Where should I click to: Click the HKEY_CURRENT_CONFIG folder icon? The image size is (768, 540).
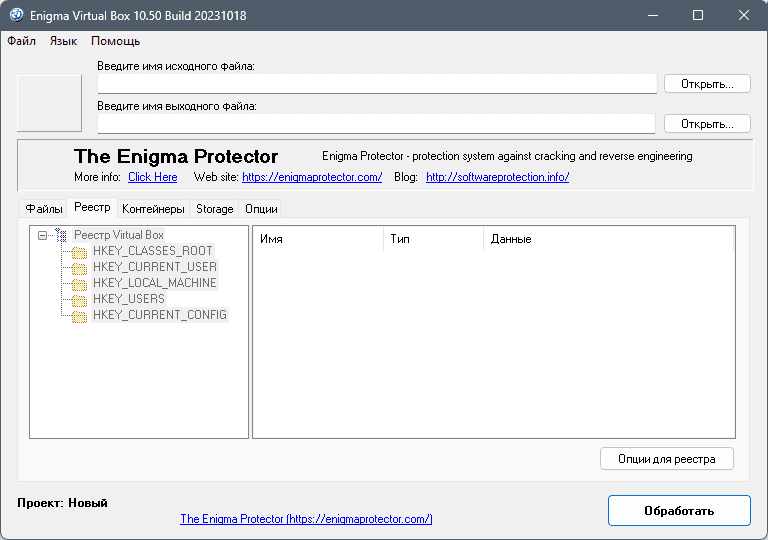[x=79, y=316]
